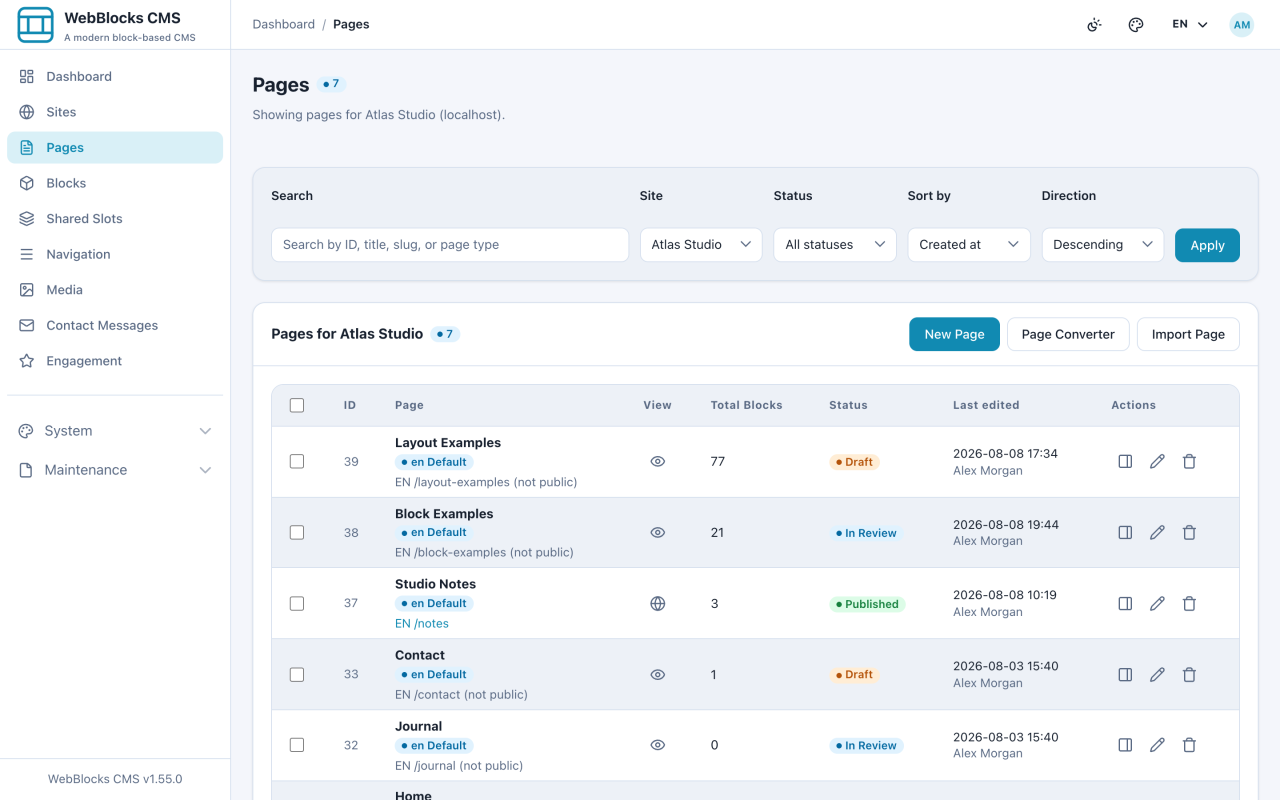Tick the checkbox for Studio Notes row
Viewport: 1280px width, 800px height.
point(297,604)
